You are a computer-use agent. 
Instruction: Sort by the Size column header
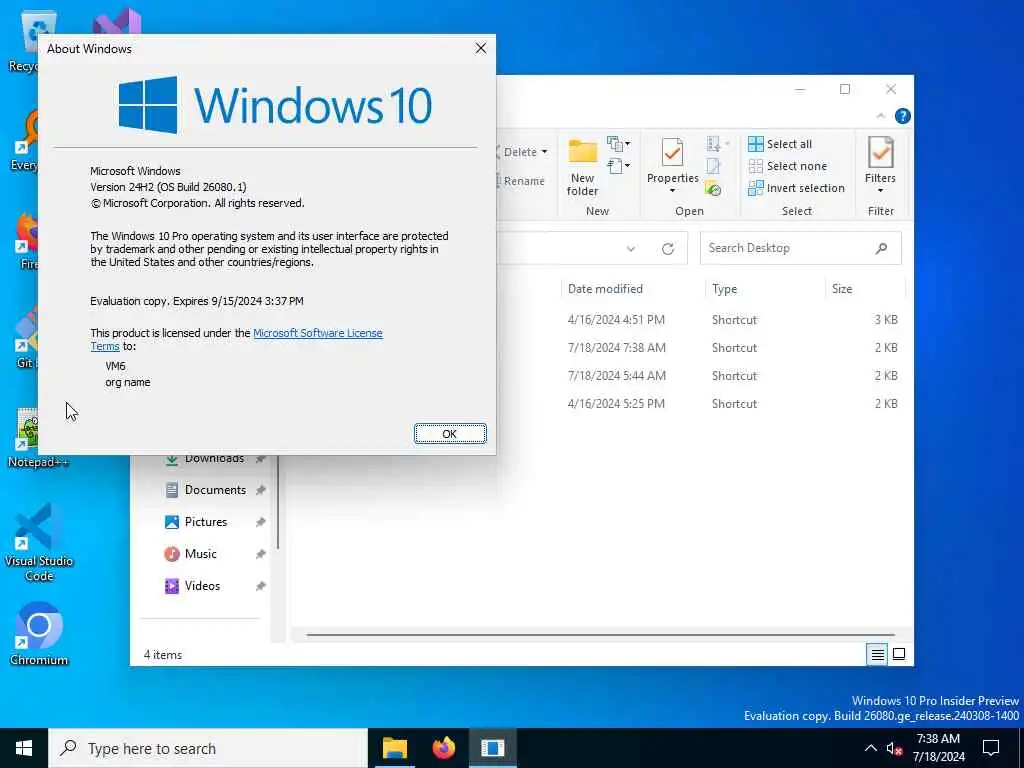865,289
